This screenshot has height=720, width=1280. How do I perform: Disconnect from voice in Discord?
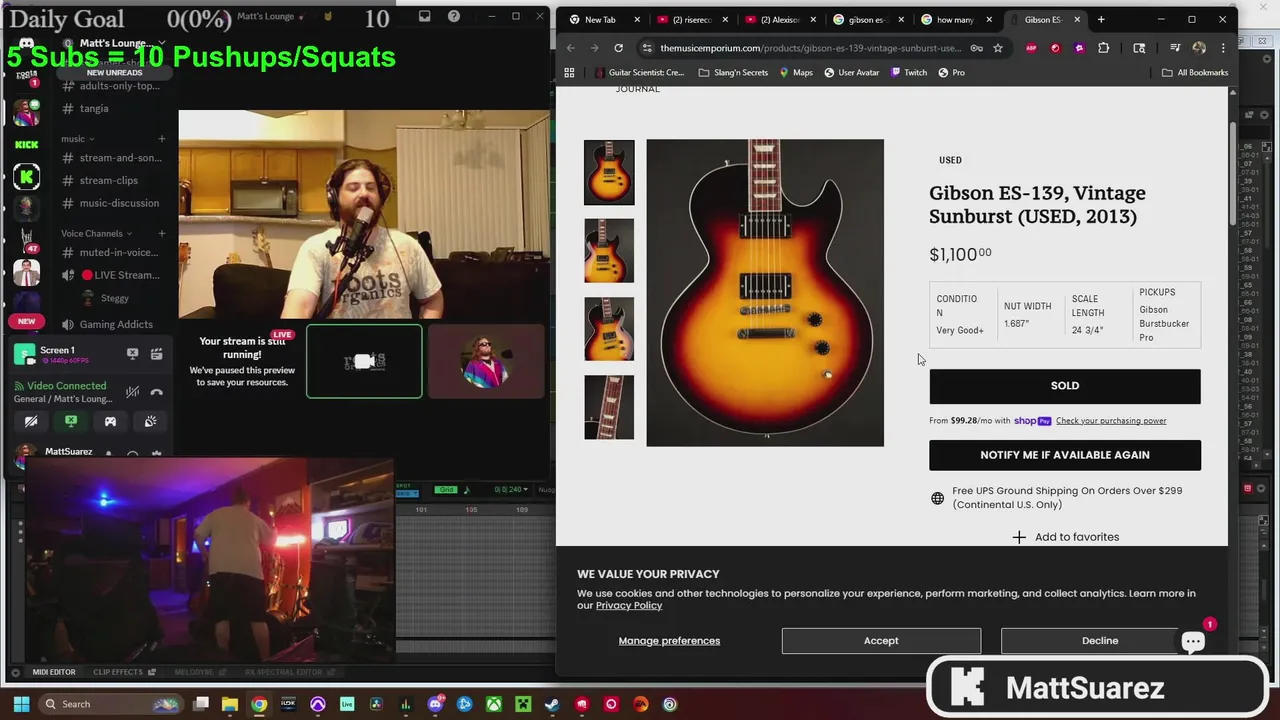click(x=156, y=392)
